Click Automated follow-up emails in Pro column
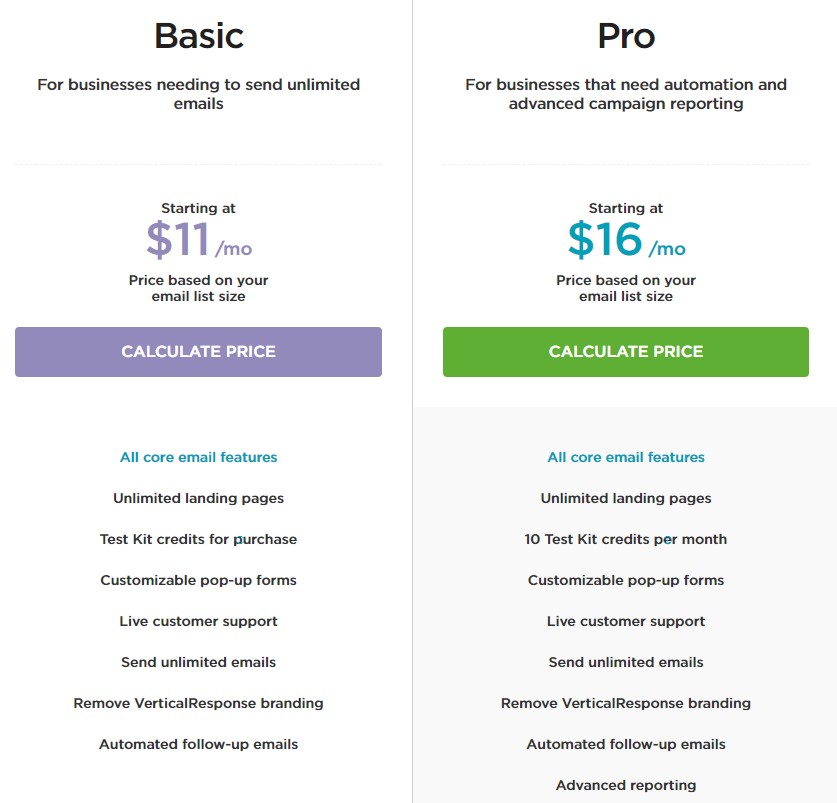The height and width of the screenshot is (803, 837). click(626, 744)
